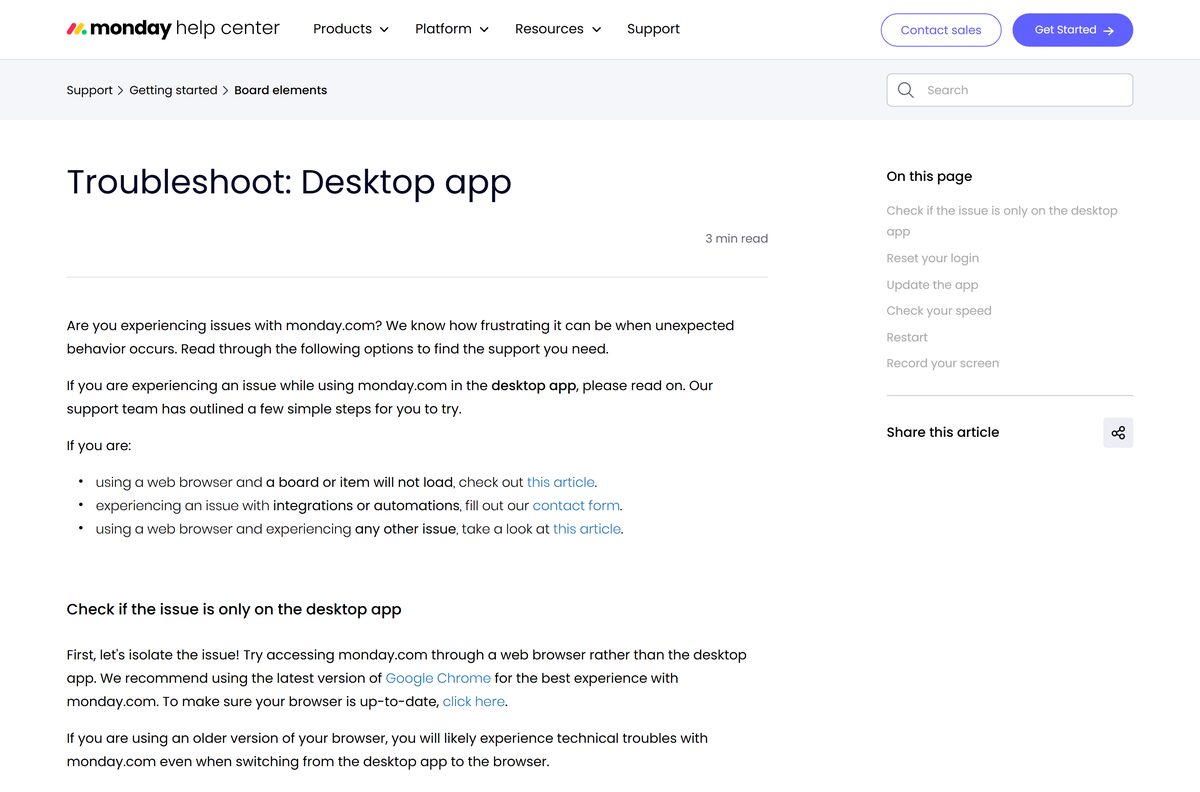The image size is (1200, 792).
Task: Click the monday help center logo
Action: 173,29
